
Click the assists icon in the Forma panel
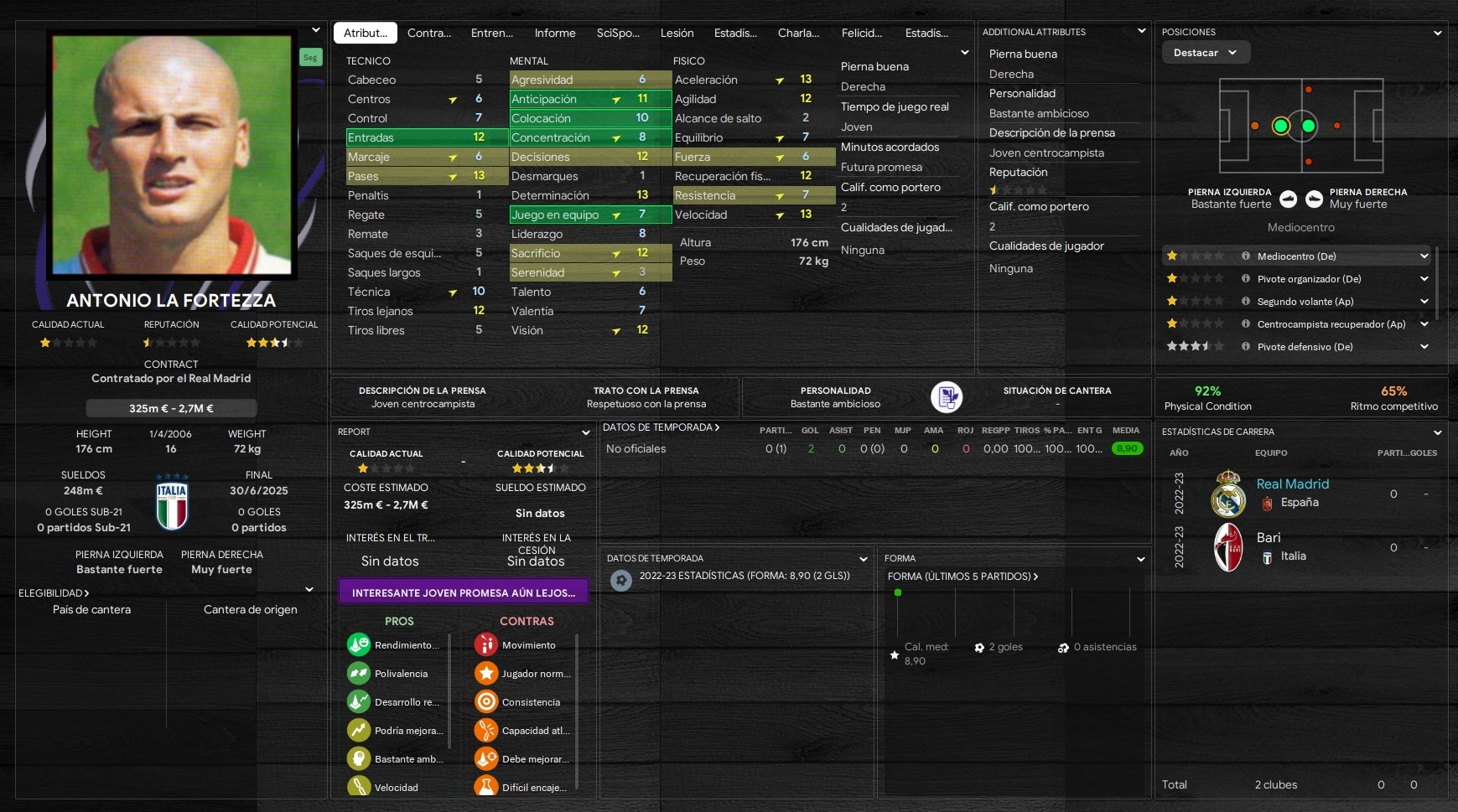point(1063,648)
